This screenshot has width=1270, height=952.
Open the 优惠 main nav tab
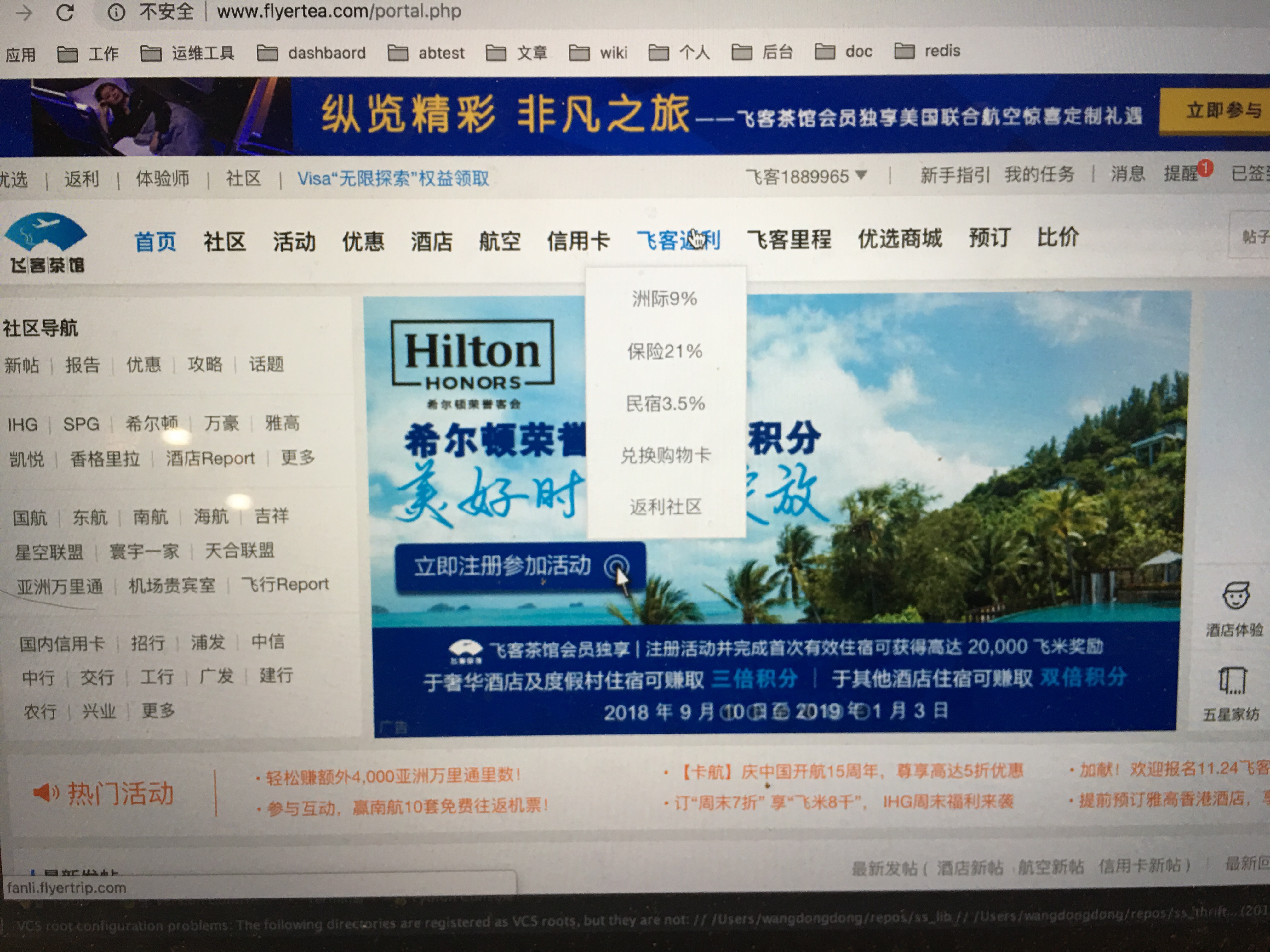(x=363, y=241)
